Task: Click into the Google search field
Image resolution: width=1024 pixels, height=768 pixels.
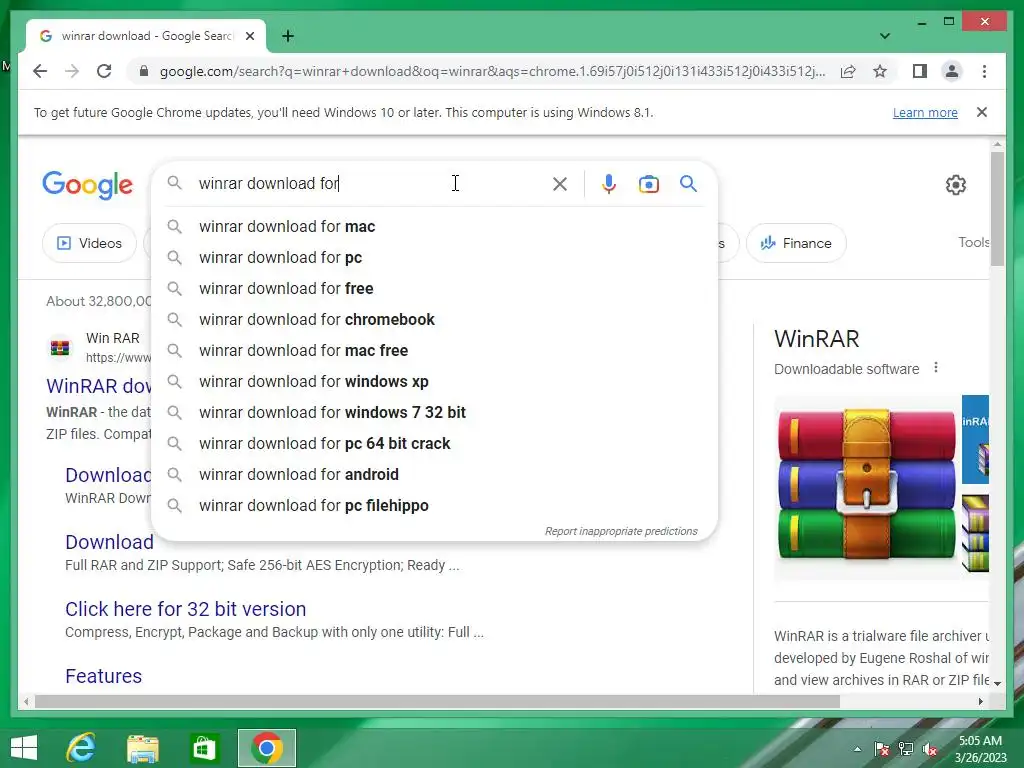Action: click(x=372, y=184)
